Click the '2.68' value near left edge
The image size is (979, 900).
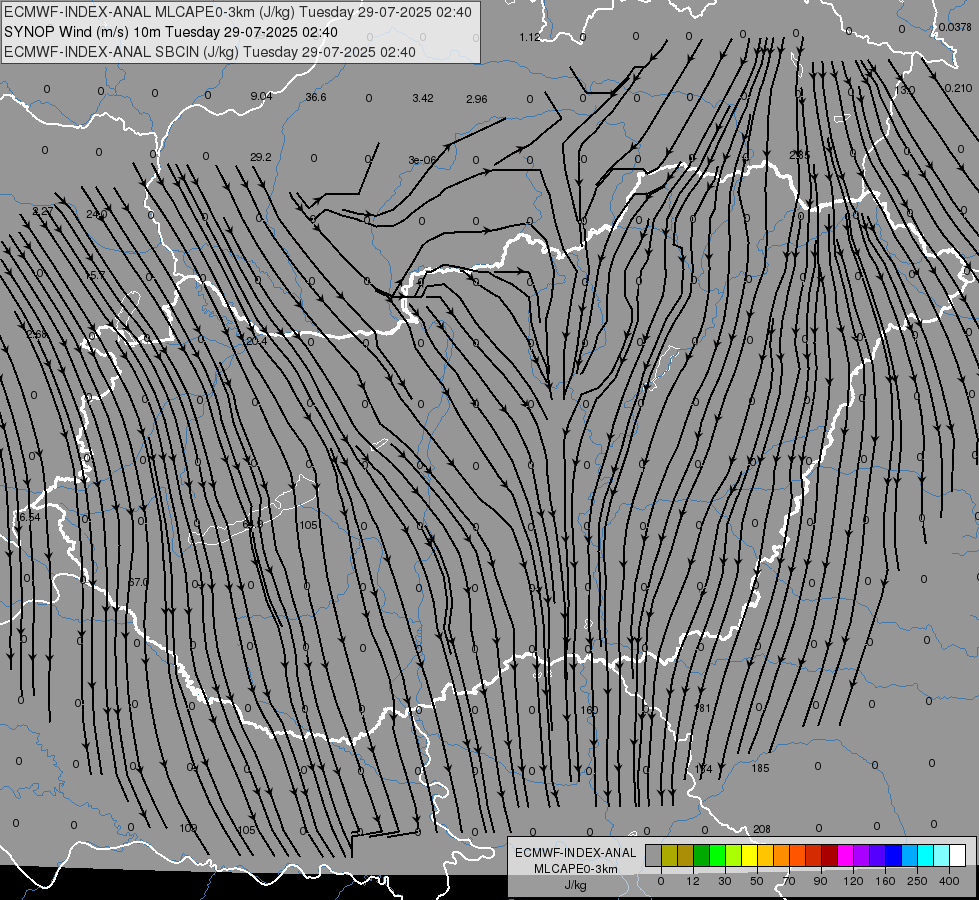click(x=36, y=334)
